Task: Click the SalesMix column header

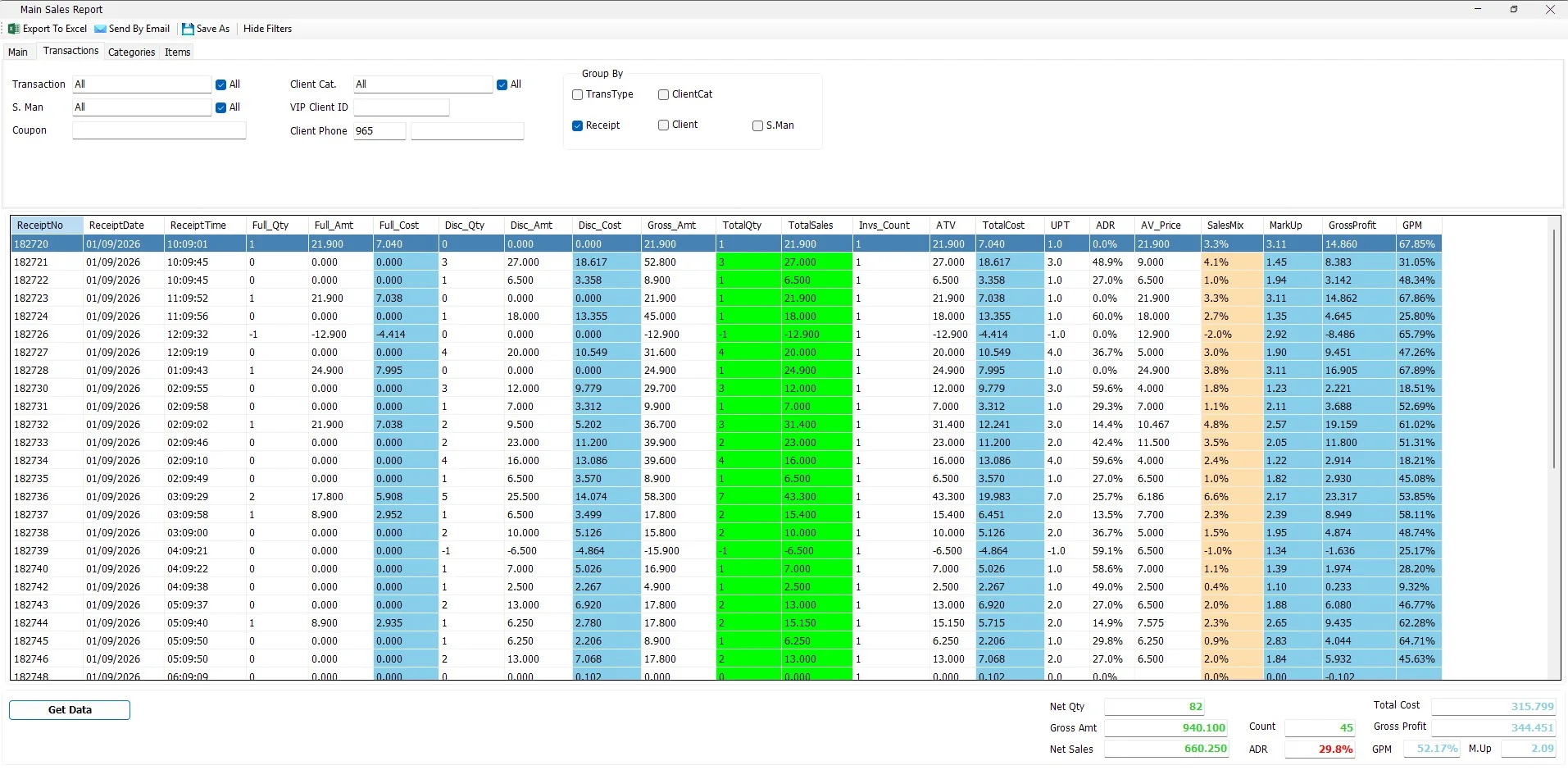Action: coord(1232,226)
